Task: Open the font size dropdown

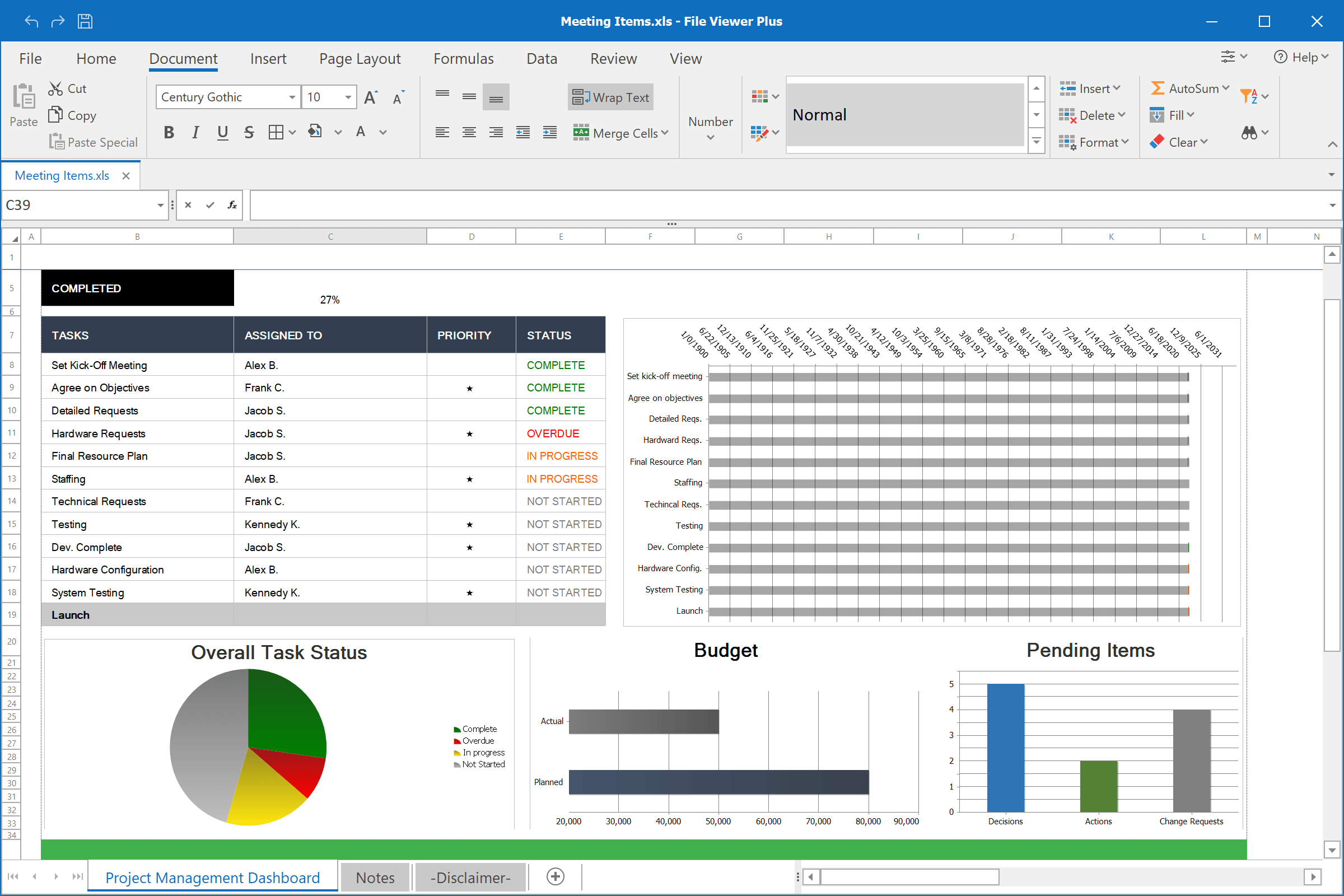Action: 348,96
